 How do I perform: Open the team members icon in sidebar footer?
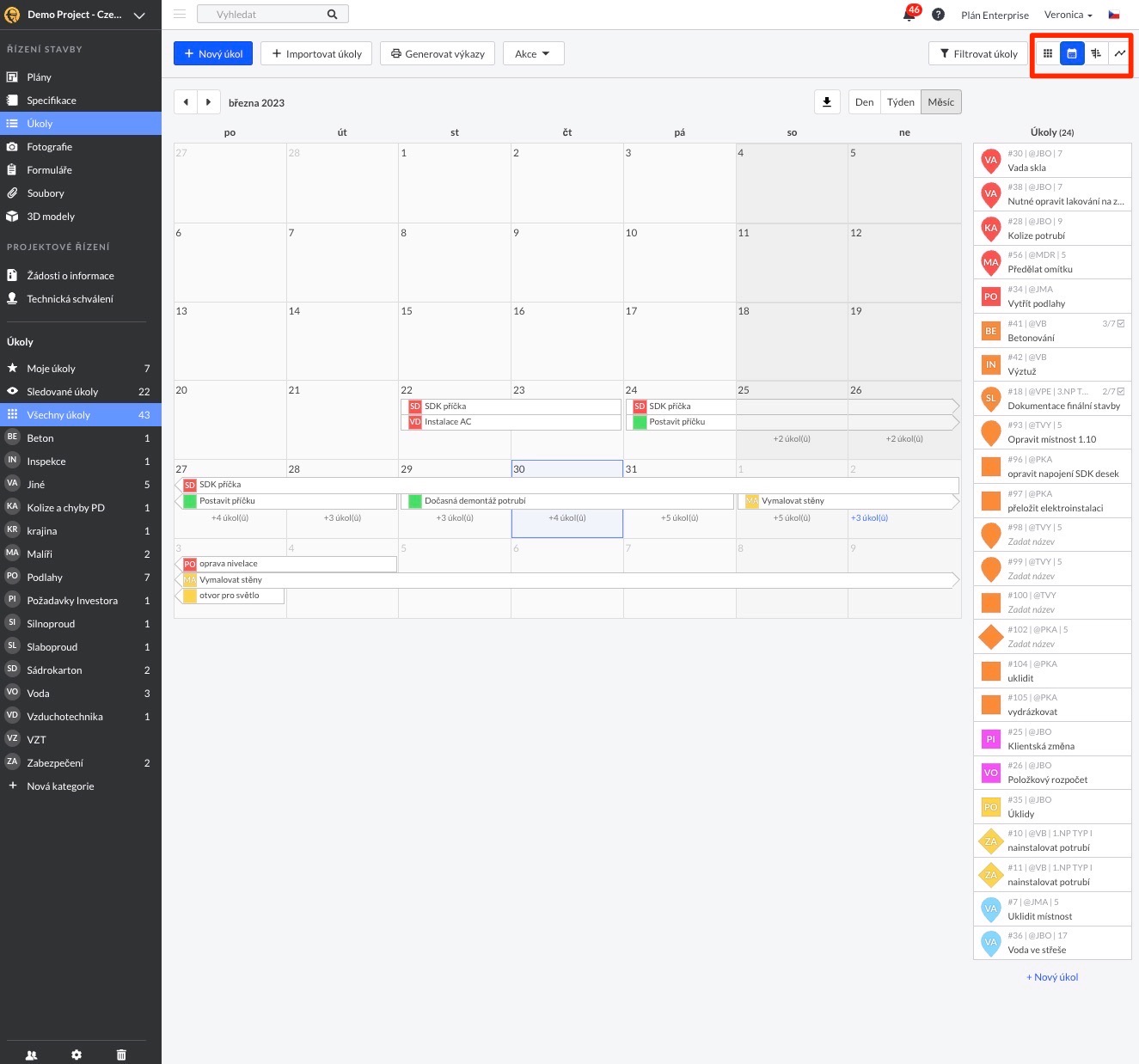click(x=32, y=1055)
